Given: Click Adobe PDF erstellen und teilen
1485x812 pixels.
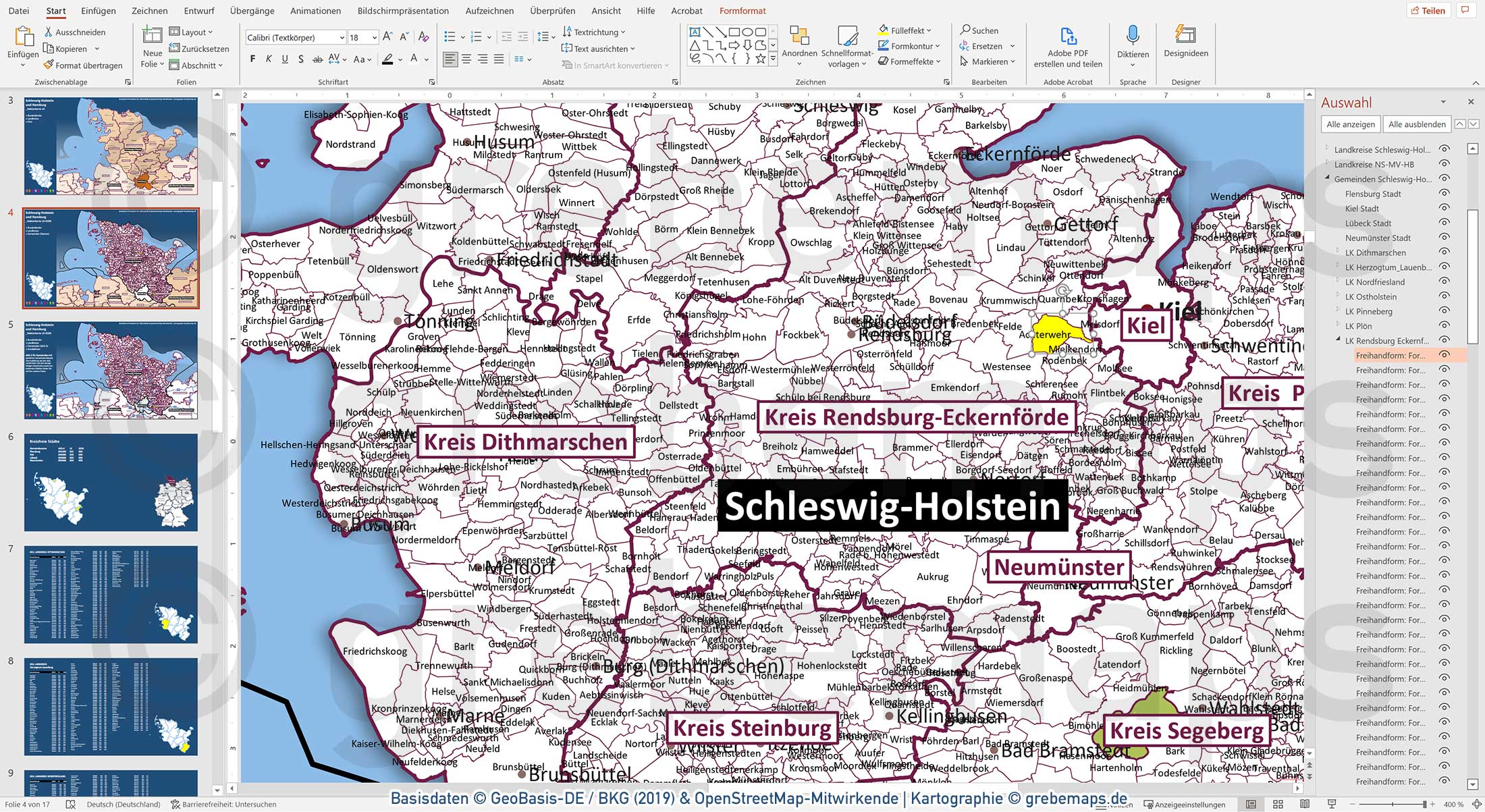Looking at the screenshot, I should (1068, 47).
